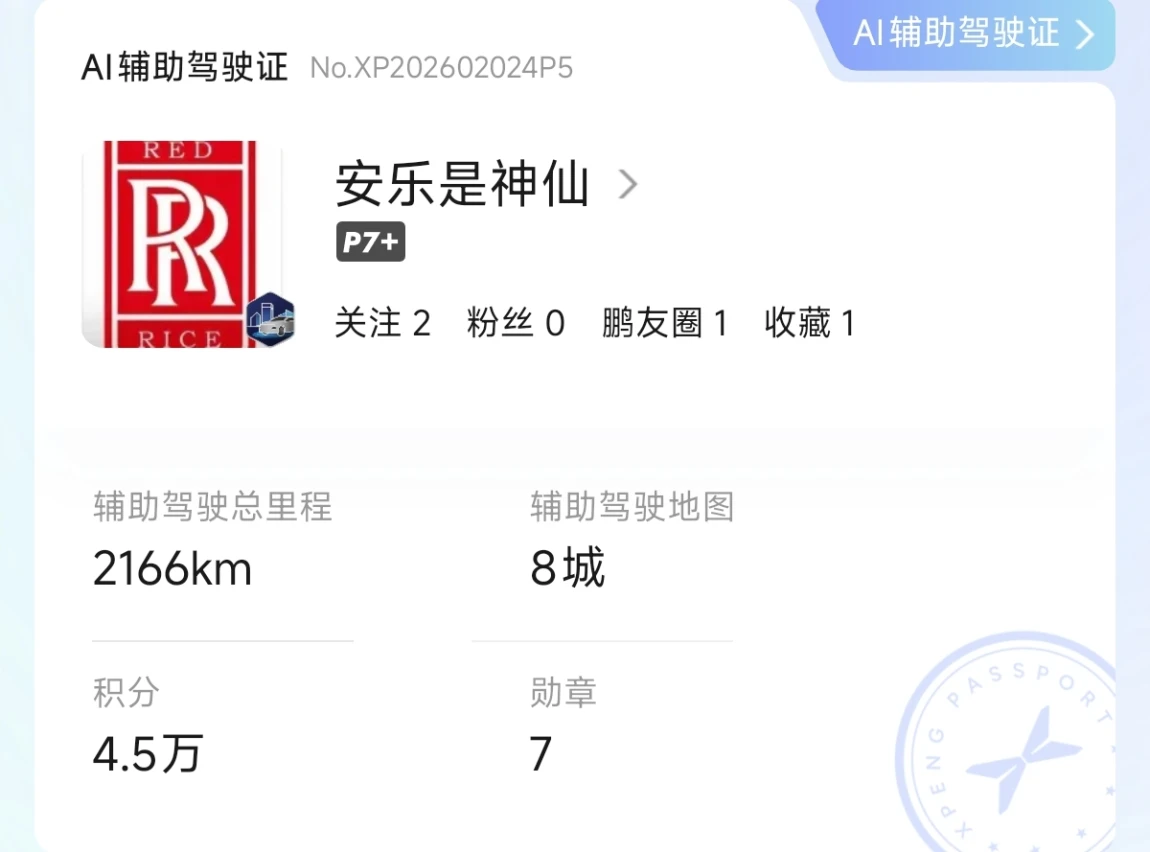This screenshot has width=1150, height=852.
Task: Tap the P7+ car model badge
Action: click(x=370, y=242)
